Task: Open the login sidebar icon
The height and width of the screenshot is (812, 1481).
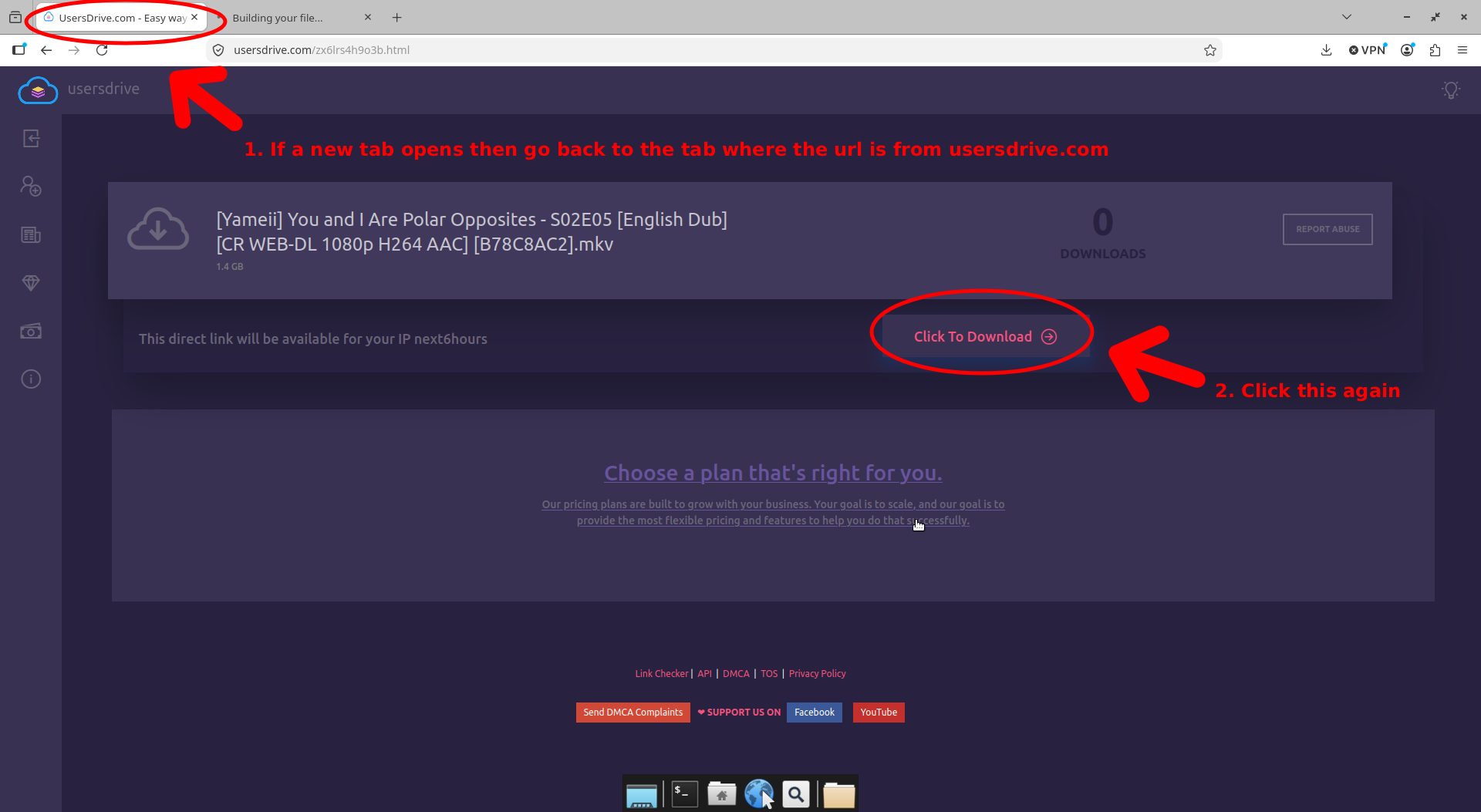Action: point(31,139)
